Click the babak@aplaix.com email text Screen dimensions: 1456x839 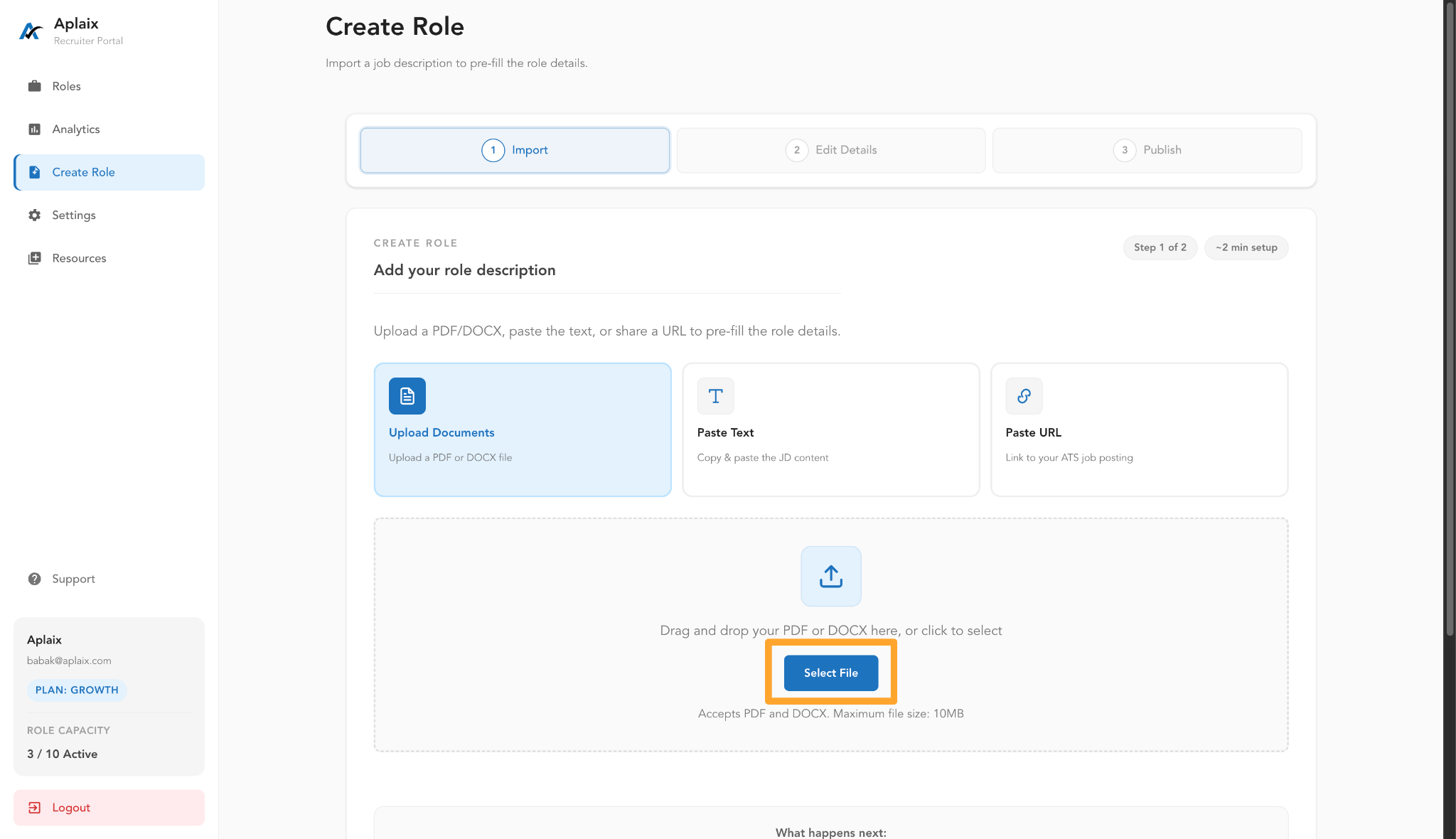[x=69, y=661]
